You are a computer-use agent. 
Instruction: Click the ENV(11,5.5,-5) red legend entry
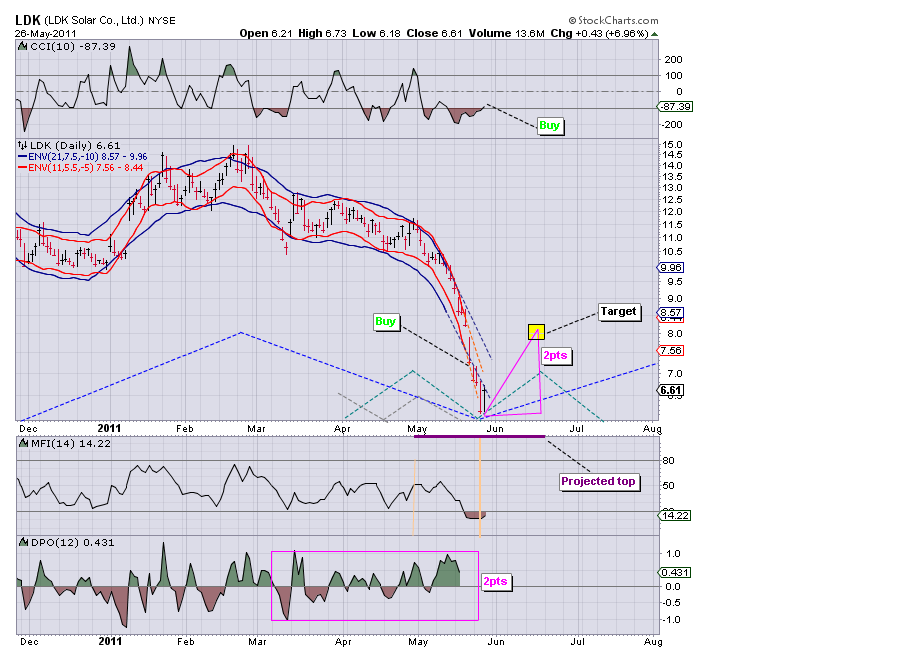[80, 168]
